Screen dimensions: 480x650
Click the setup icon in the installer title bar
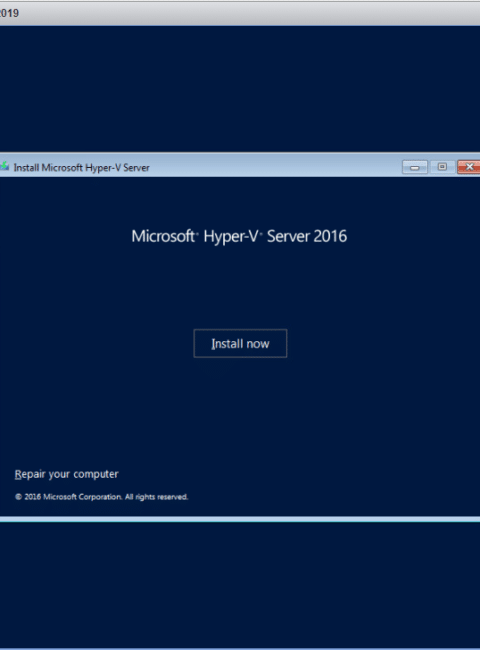[5, 167]
